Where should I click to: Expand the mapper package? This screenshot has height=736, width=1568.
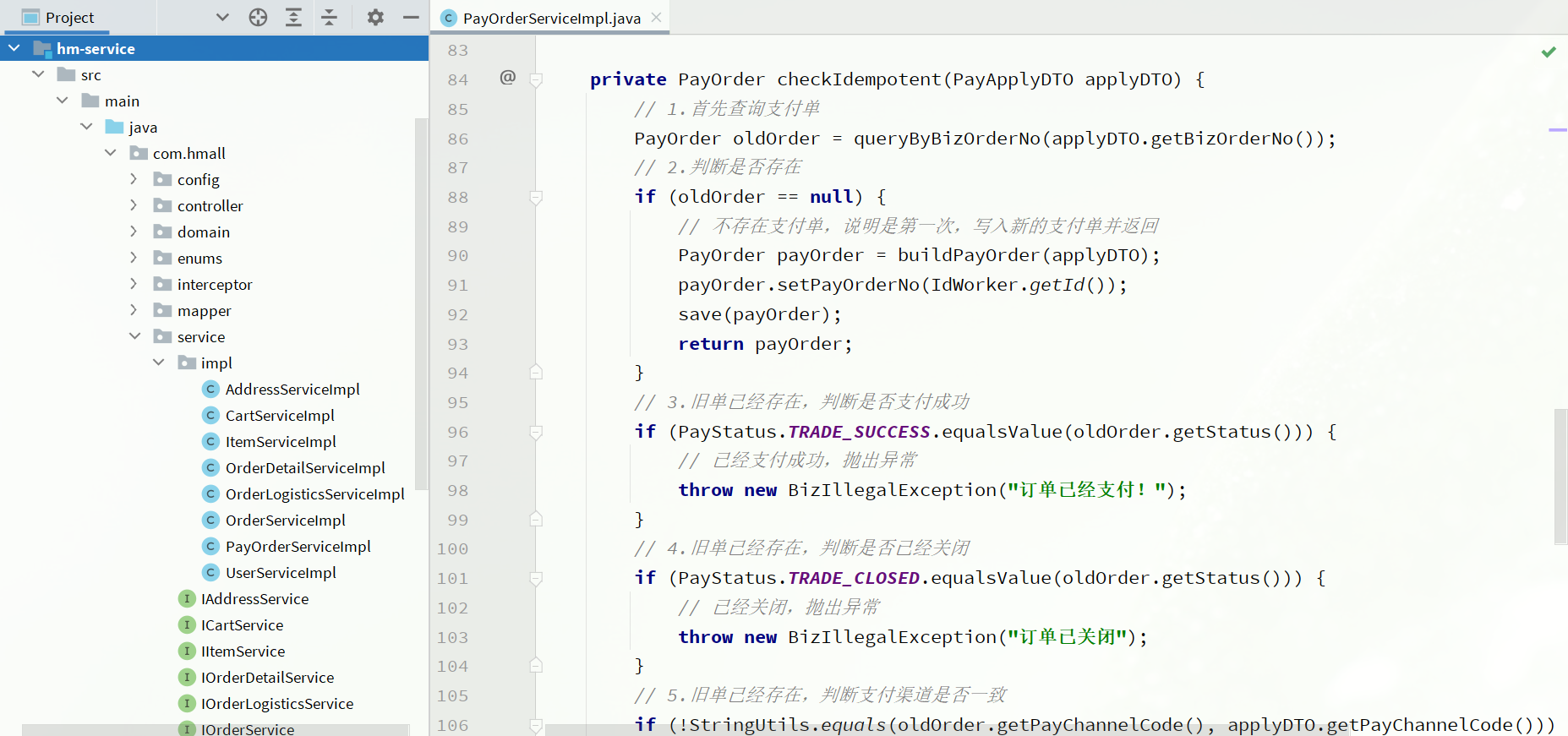(x=134, y=310)
